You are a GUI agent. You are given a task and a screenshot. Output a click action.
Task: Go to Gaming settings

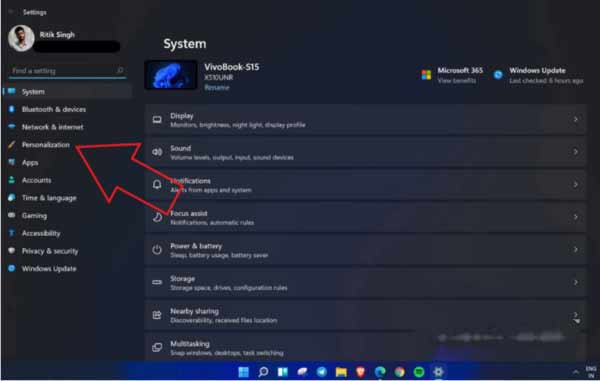[34, 216]
